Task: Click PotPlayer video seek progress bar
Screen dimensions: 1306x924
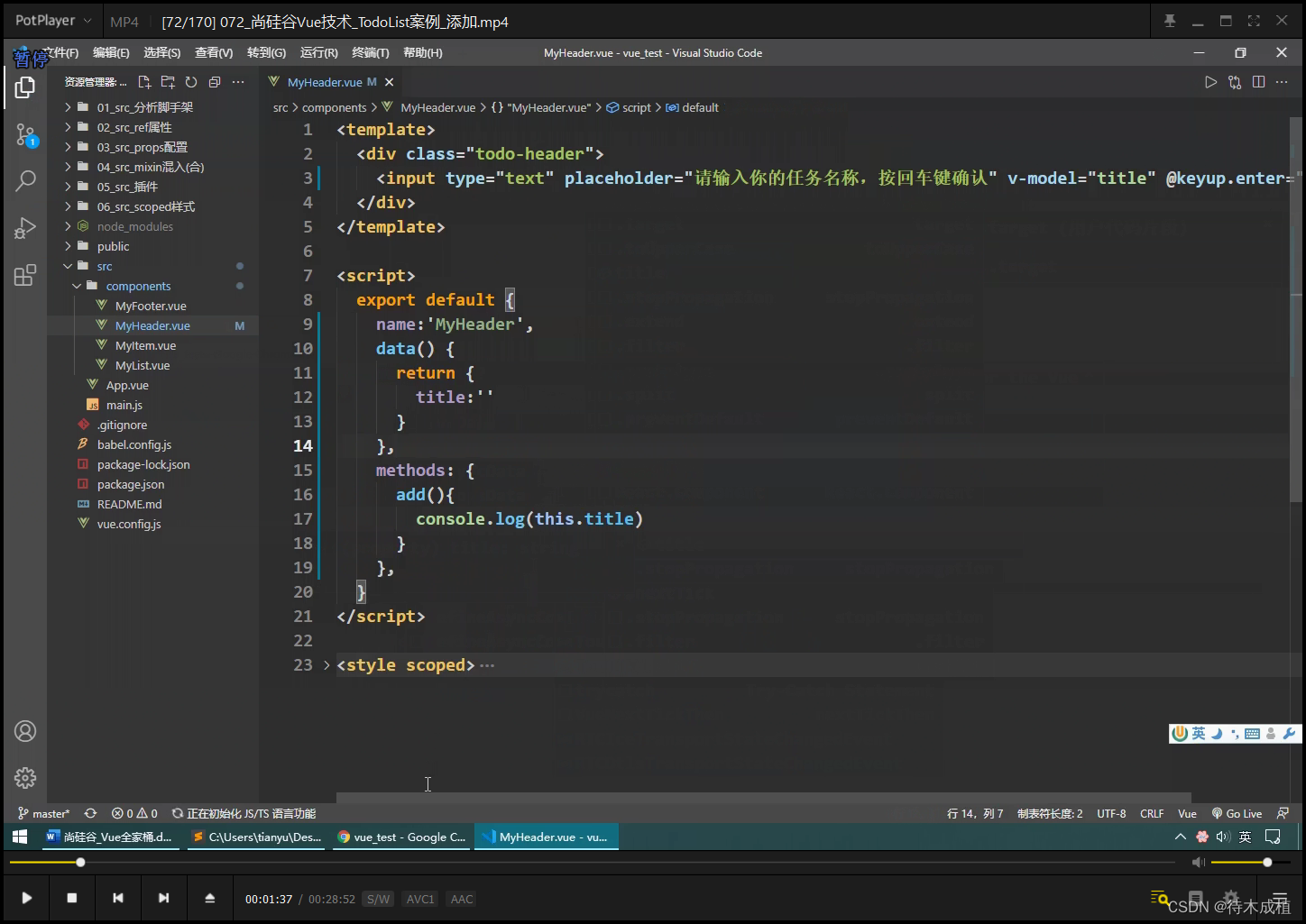Action: 592,863
